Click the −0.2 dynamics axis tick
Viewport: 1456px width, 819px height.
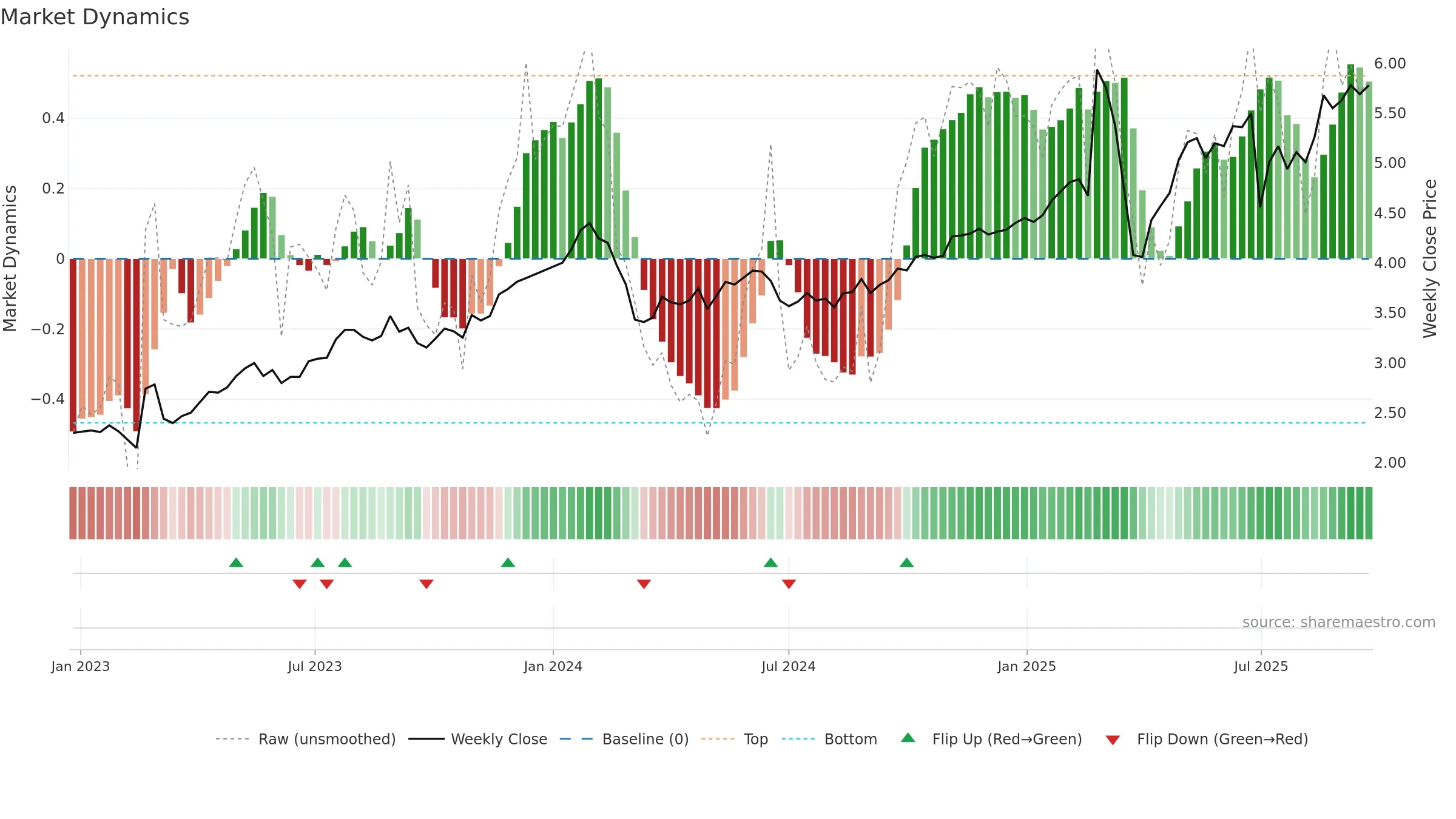(48, 329)
